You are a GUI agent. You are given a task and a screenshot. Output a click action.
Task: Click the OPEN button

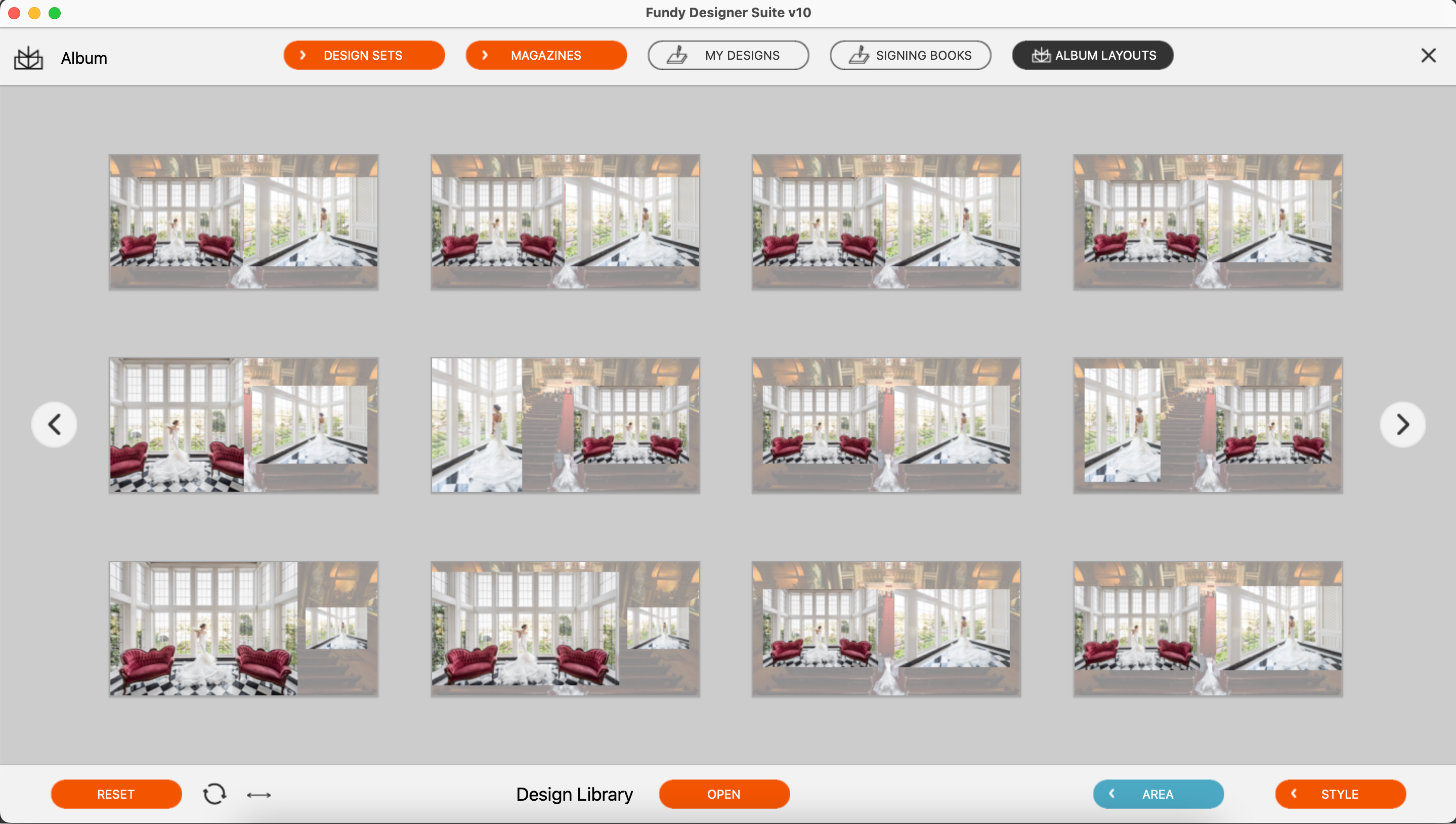724,793
